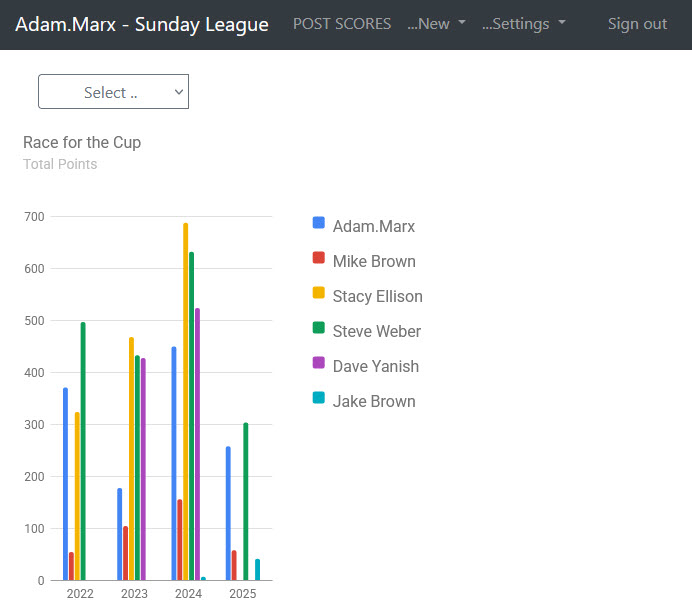Open the Select.. dropdown
The image size is (692, 616).
[113, 92]
